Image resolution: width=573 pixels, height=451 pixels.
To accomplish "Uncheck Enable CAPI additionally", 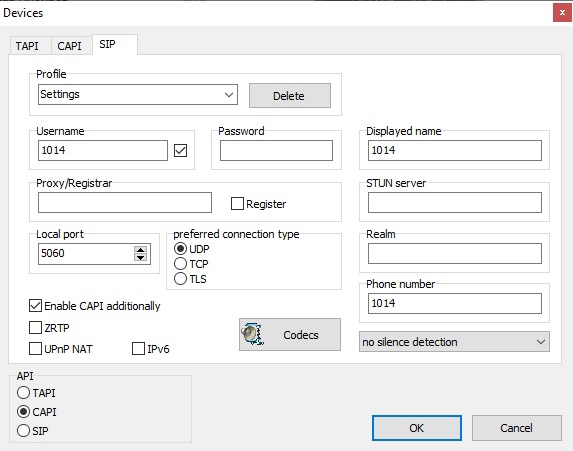I will click(x=35, y=306).
